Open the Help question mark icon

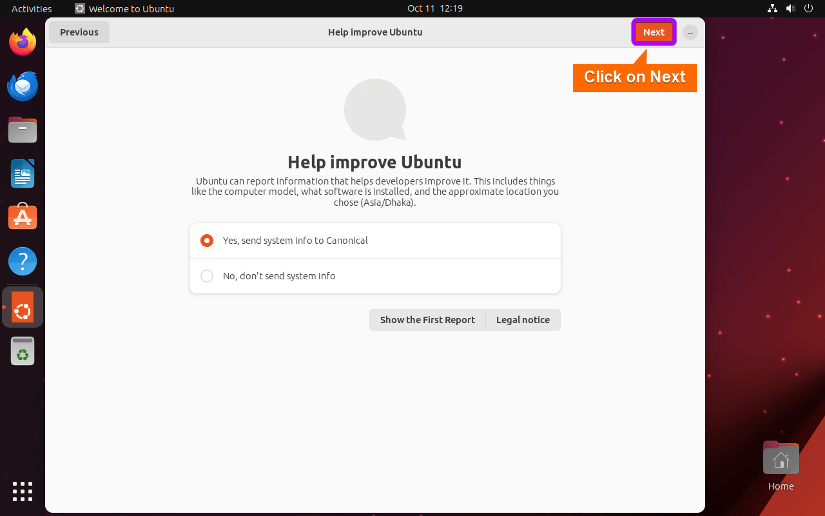[x=22, y=261]
